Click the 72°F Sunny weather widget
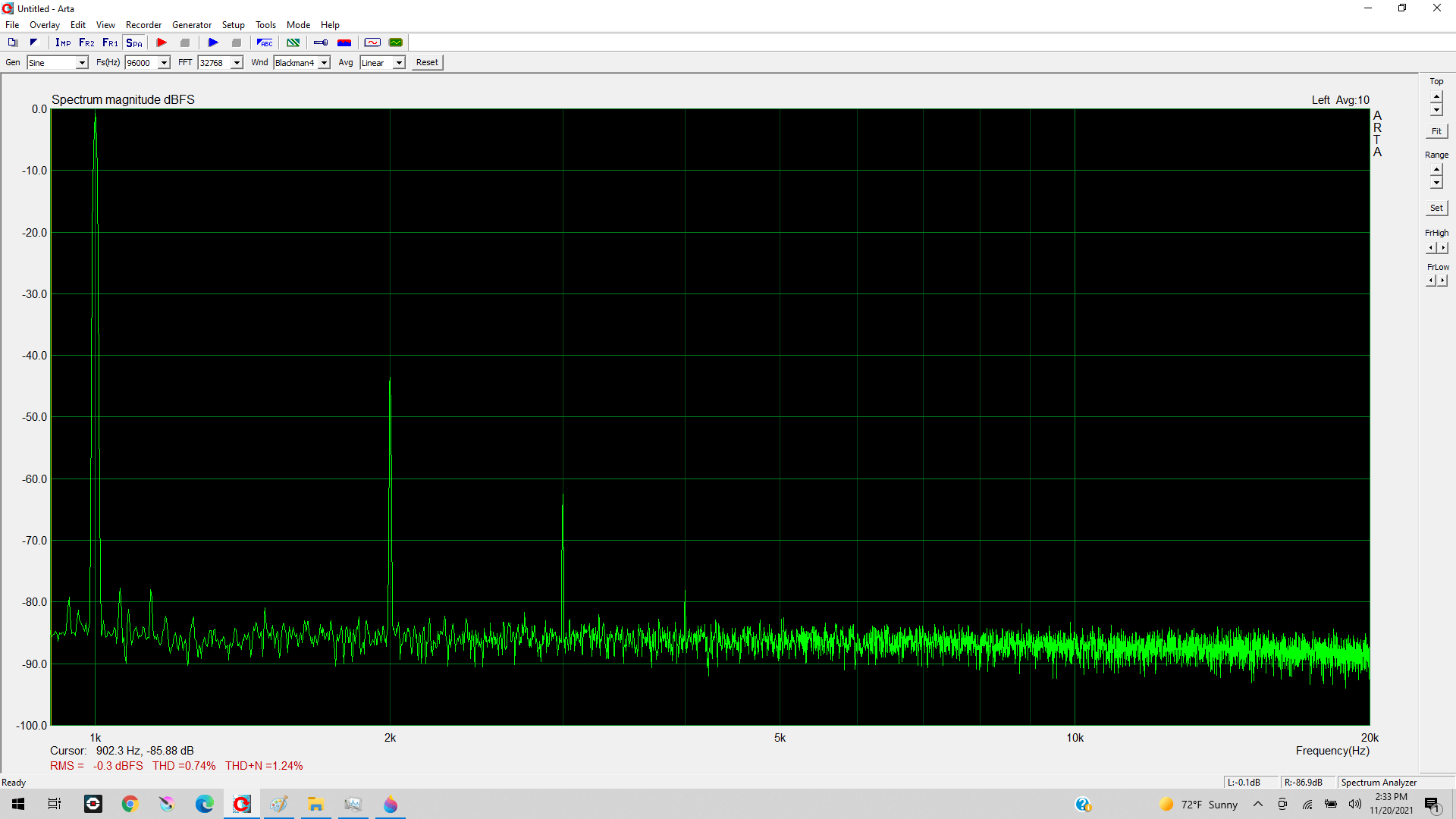 point(1199,804)
